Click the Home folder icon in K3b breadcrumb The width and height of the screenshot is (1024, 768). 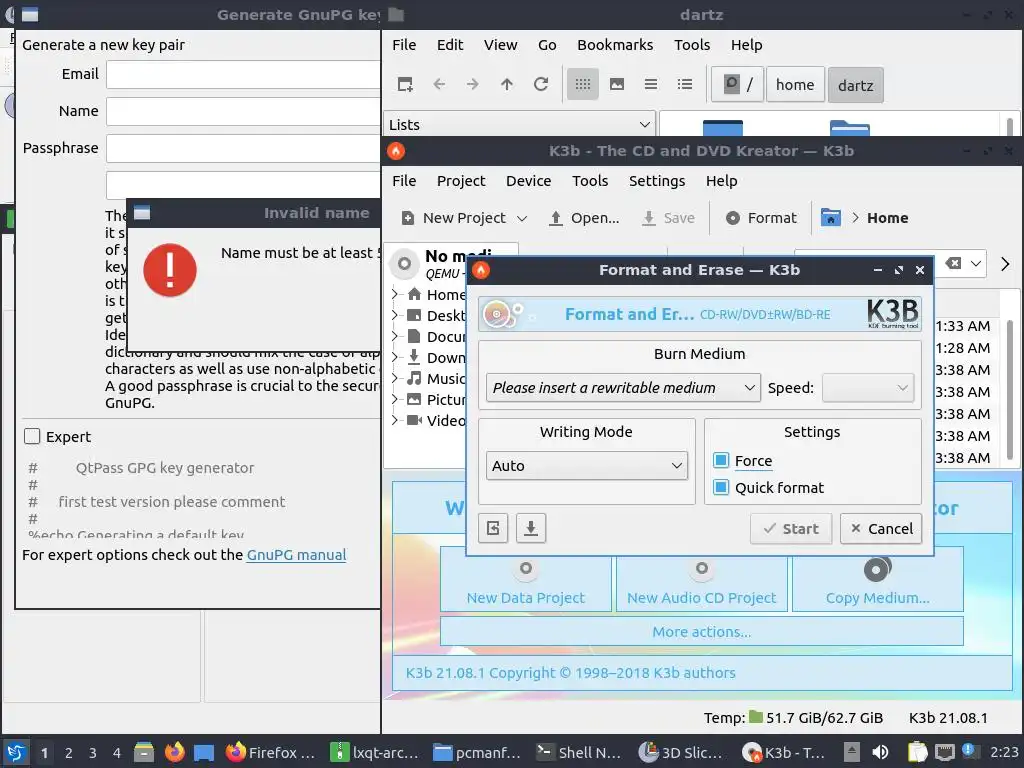pos(830,217)
